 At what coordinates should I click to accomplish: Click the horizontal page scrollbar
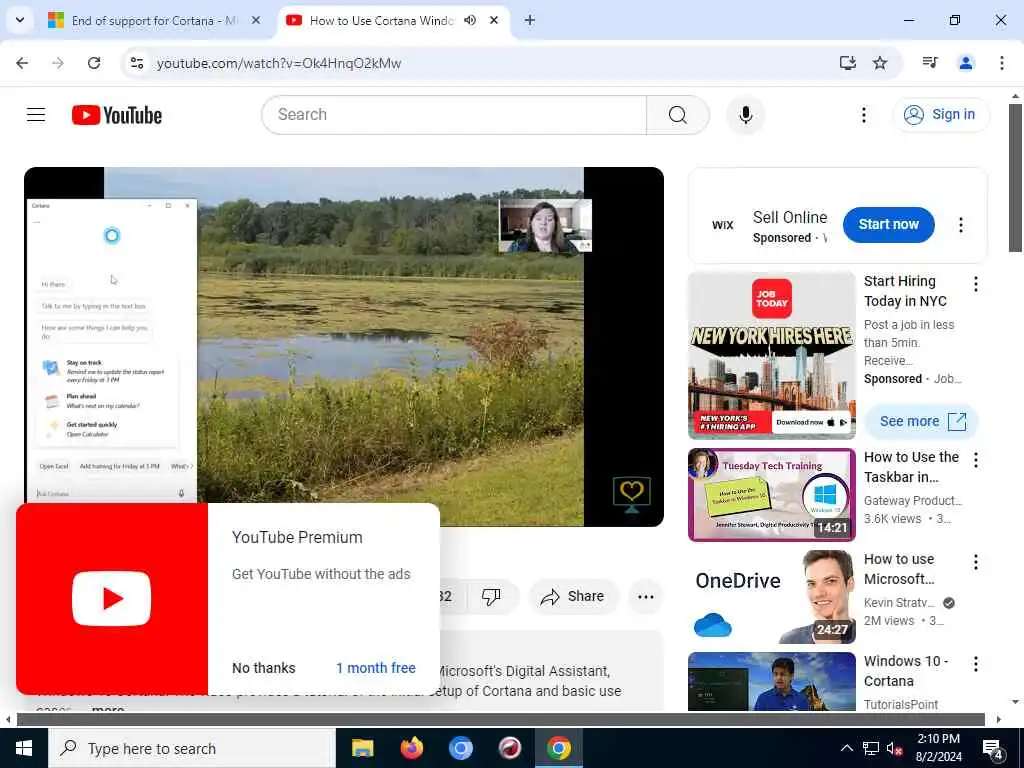tap(500, 719)
